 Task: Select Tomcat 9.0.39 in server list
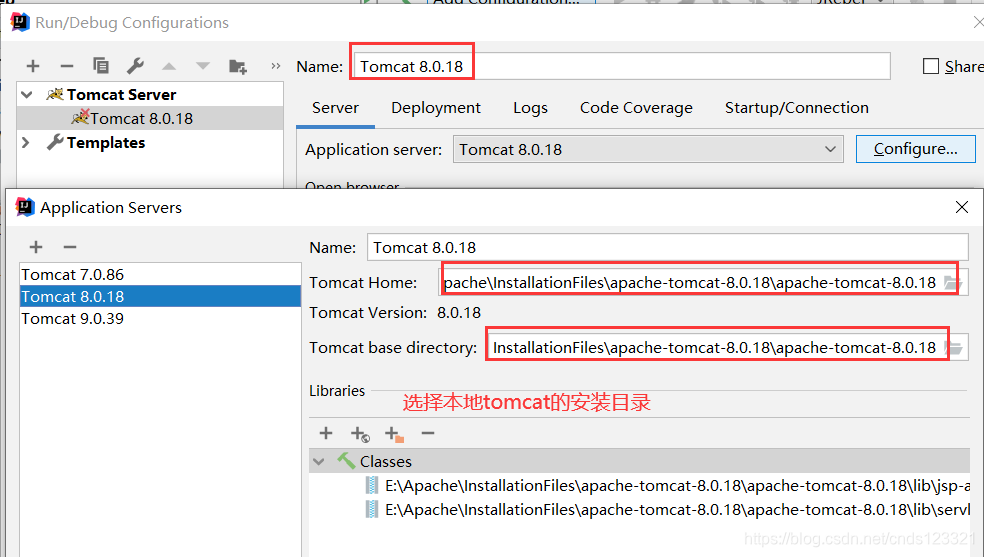(160, 318)
